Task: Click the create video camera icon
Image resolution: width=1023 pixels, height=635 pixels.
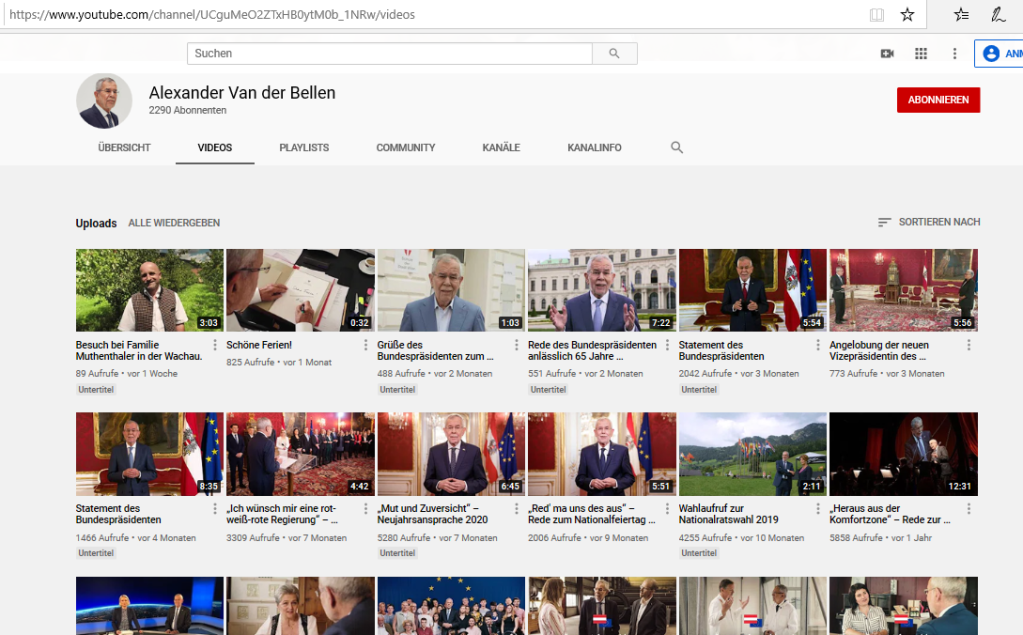Action: point(887,53)
